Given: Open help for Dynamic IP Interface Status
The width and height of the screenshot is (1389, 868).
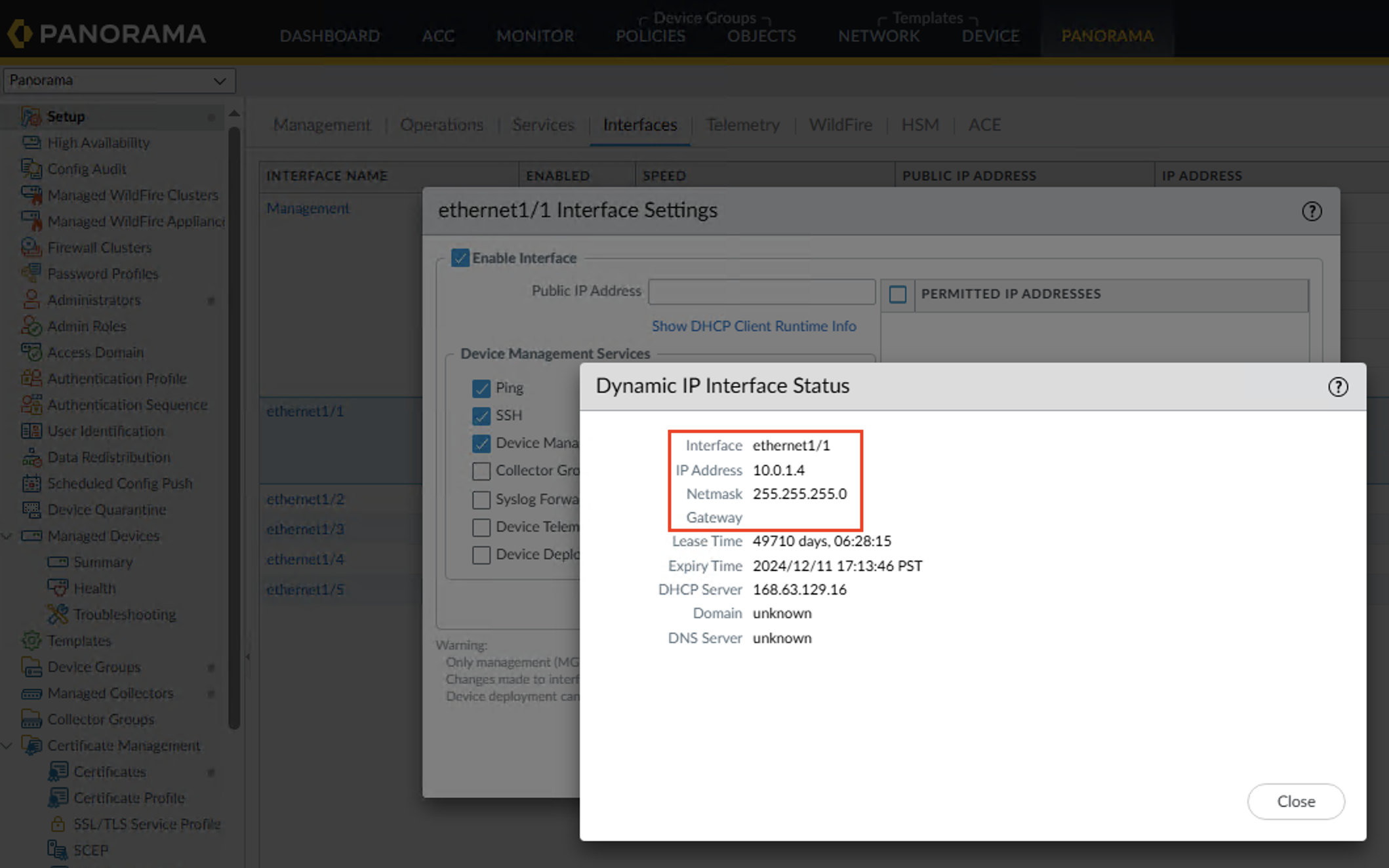Looking at the screenshot, I should (1338, 387).
